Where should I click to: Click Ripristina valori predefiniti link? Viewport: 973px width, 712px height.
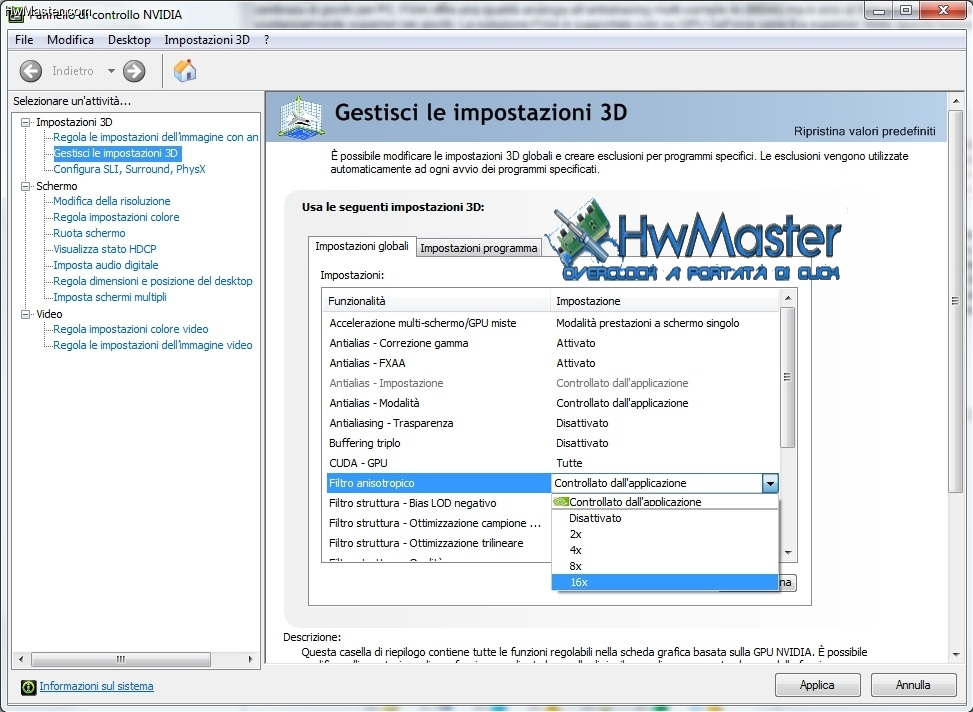[864, 131]
